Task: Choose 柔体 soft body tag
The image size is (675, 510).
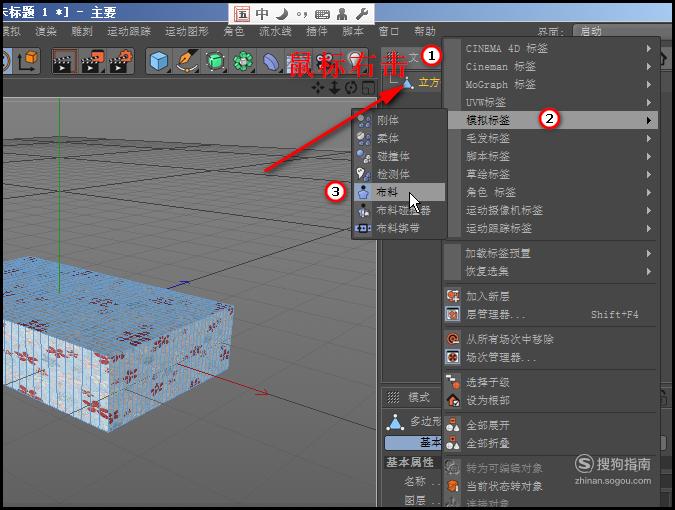Action: [x=399, y=138]
